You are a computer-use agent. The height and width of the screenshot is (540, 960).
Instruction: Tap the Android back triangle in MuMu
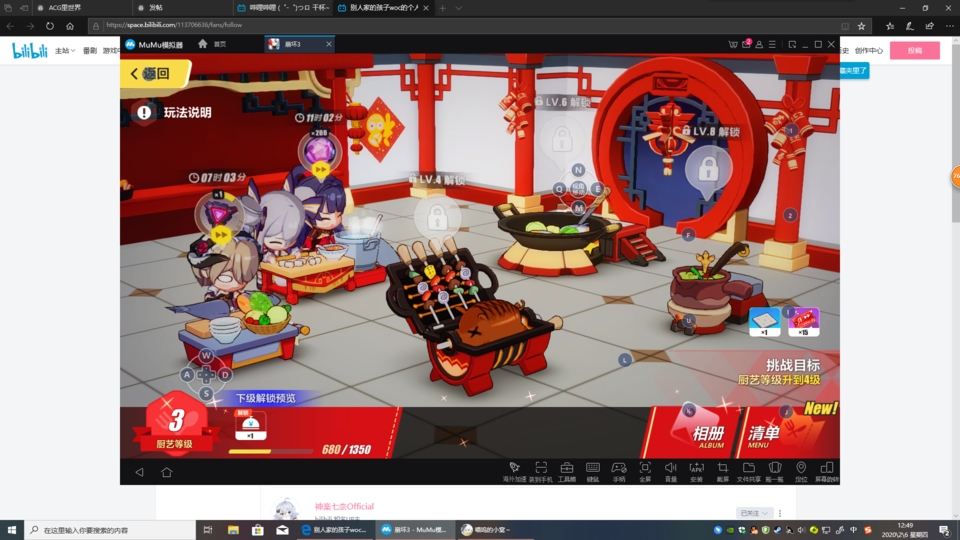click(140, 472)
